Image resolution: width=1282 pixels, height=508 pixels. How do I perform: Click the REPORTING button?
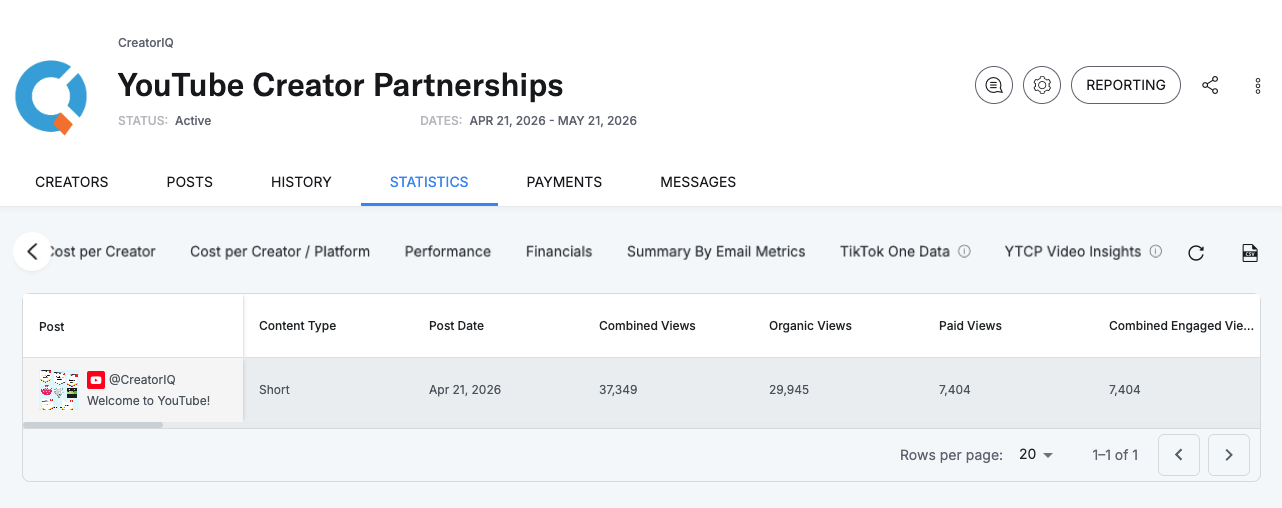coord(1126,85)
